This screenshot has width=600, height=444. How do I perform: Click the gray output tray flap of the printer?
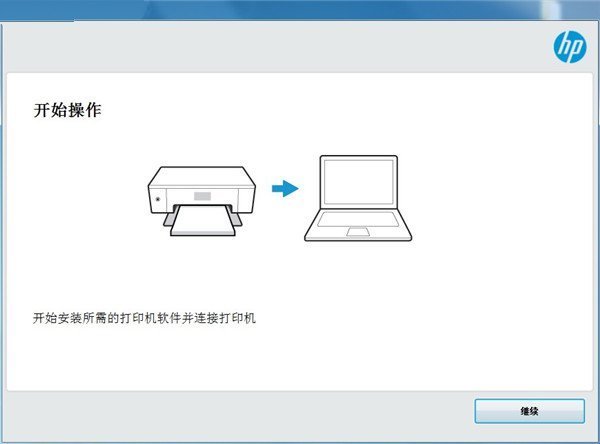167,219
